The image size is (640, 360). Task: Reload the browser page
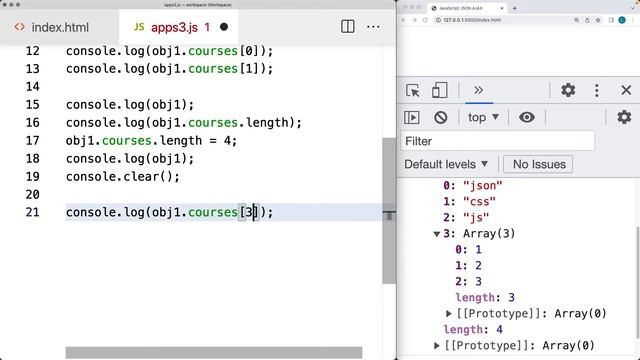[x=425, y=20]
